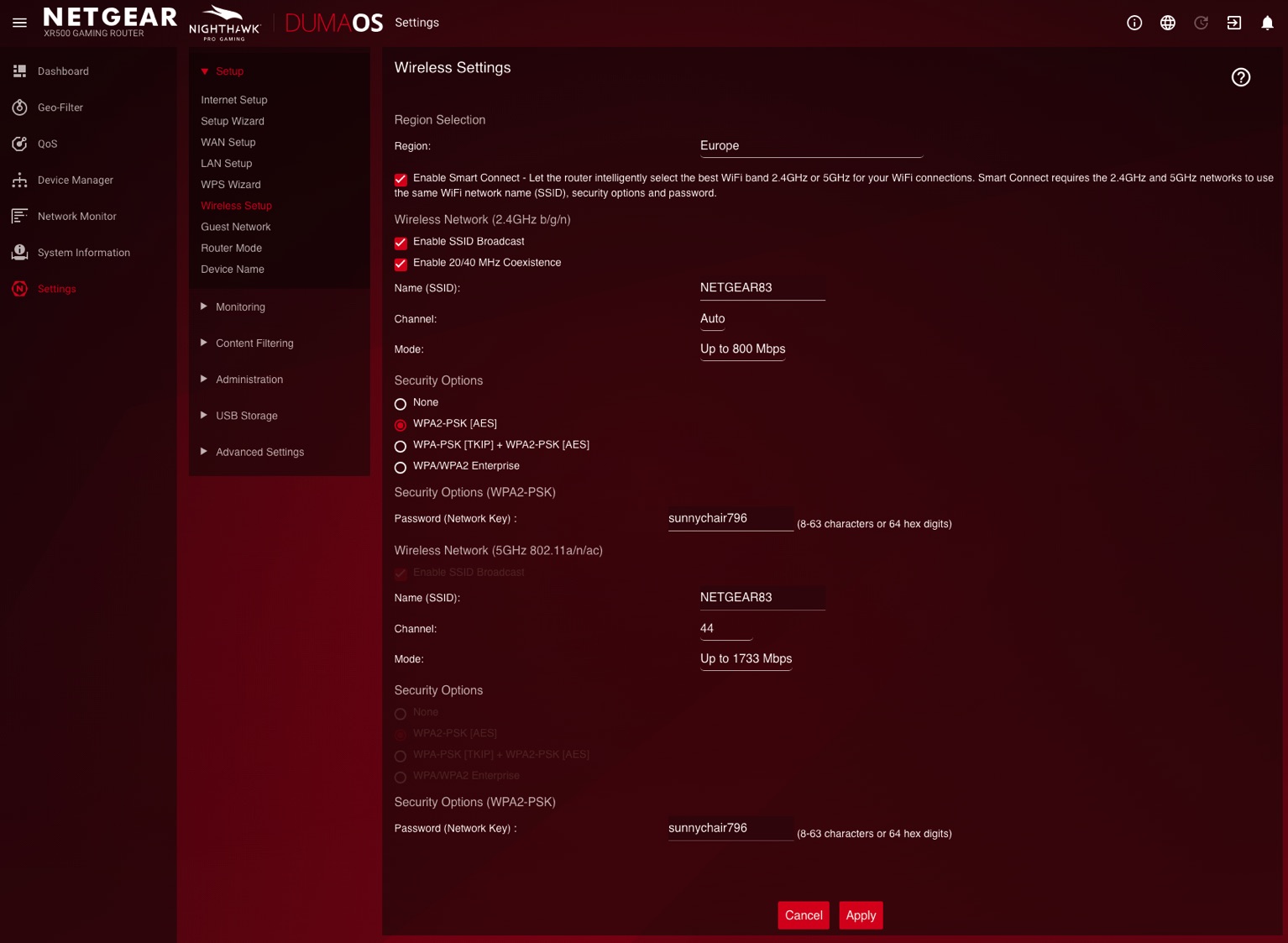
Task: Go to Dashboard
Action: [x=63, y=71]
